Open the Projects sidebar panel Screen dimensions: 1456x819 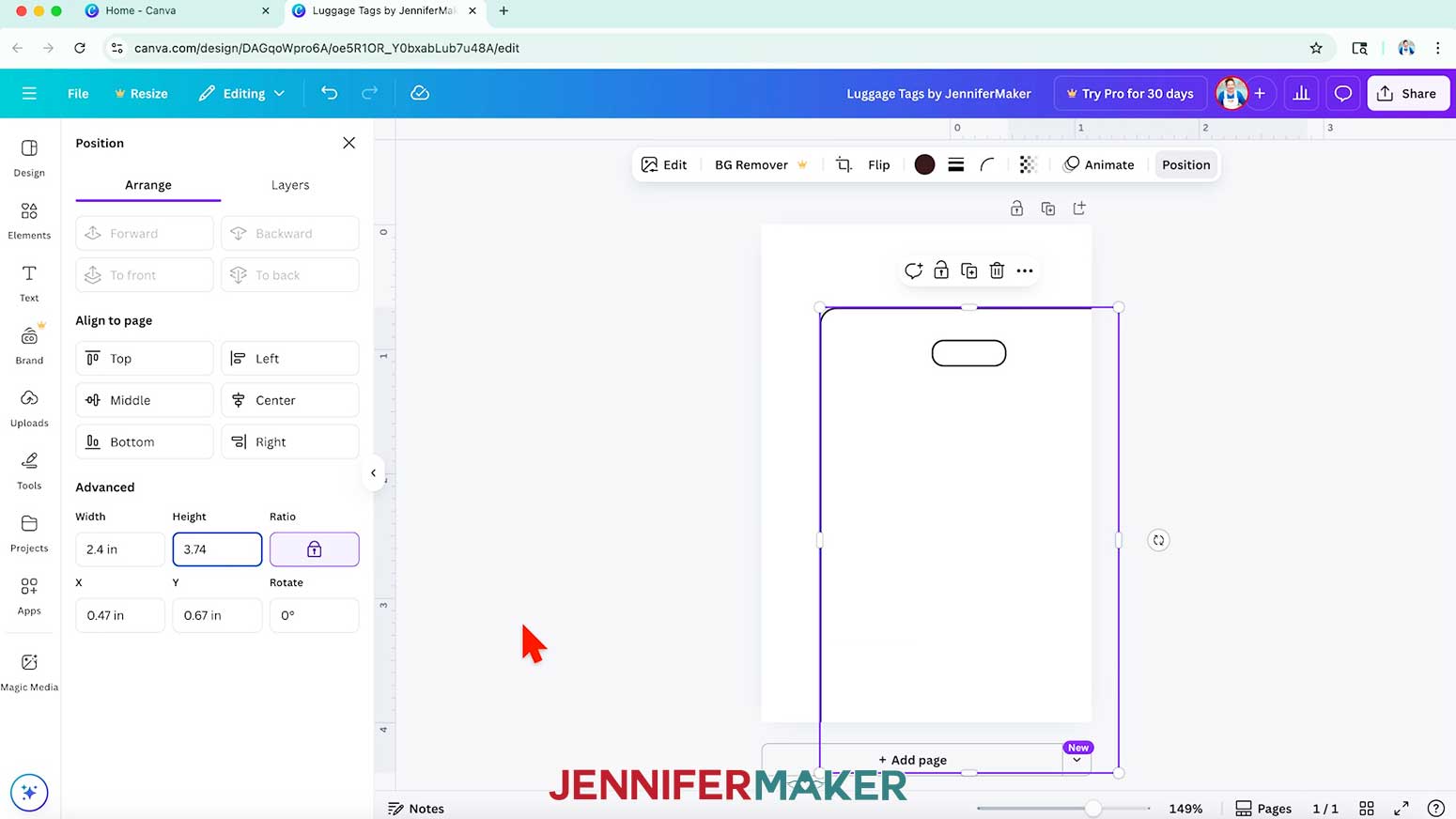29,533
